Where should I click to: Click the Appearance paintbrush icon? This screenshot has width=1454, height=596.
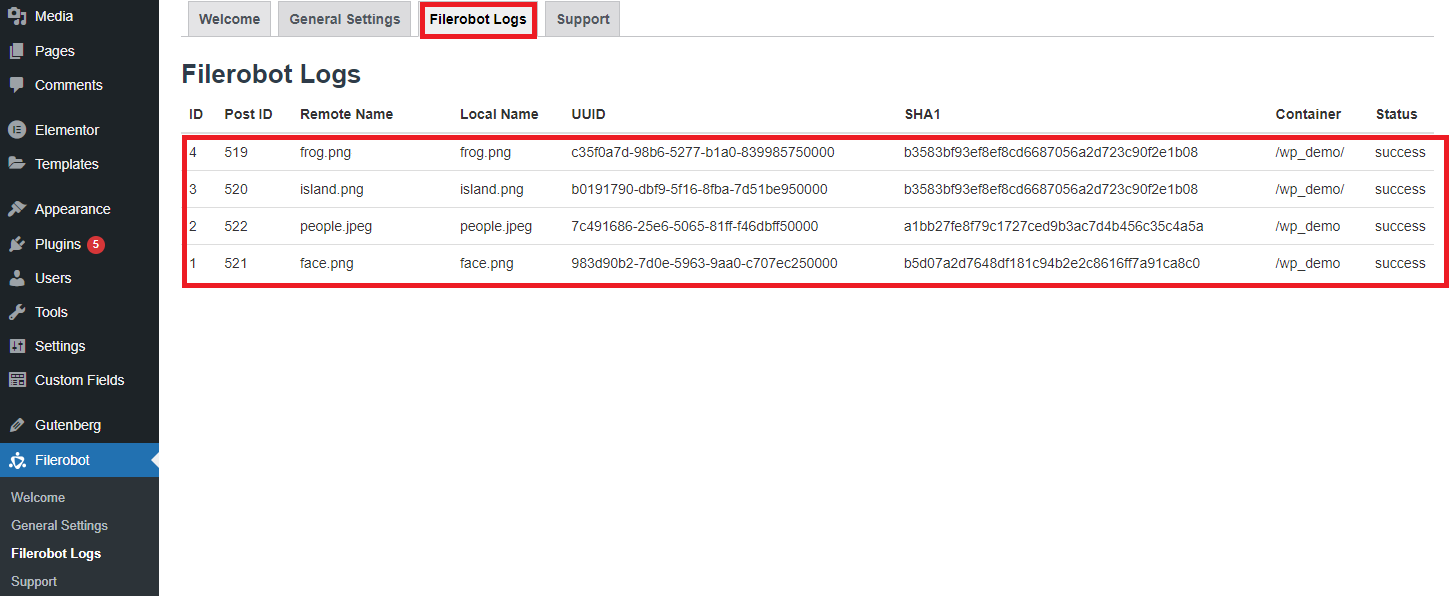(x=17, y=209)
